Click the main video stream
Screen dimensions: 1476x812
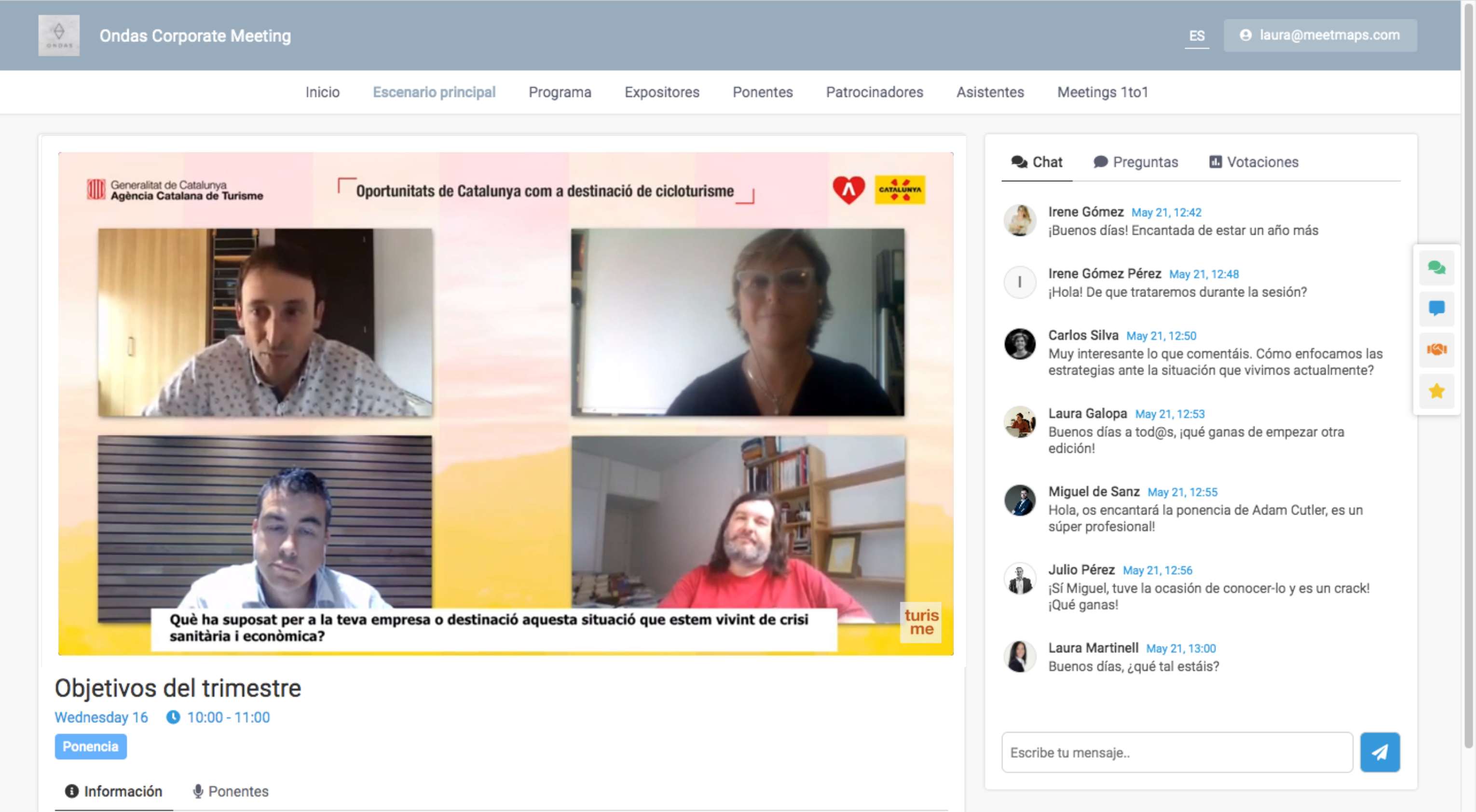tap(506, 403)
